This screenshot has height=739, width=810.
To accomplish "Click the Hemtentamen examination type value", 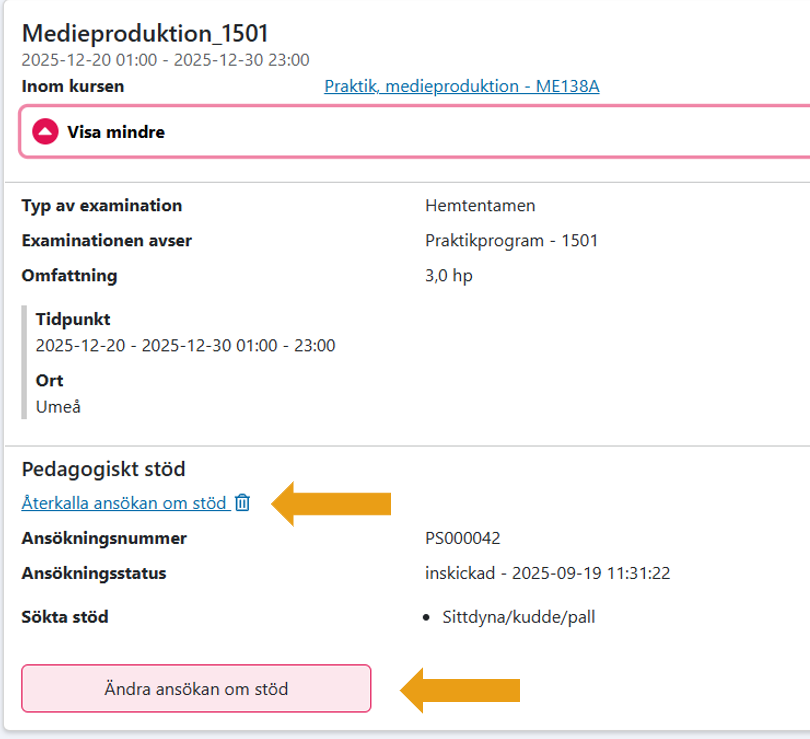I will tap(480, 206).
